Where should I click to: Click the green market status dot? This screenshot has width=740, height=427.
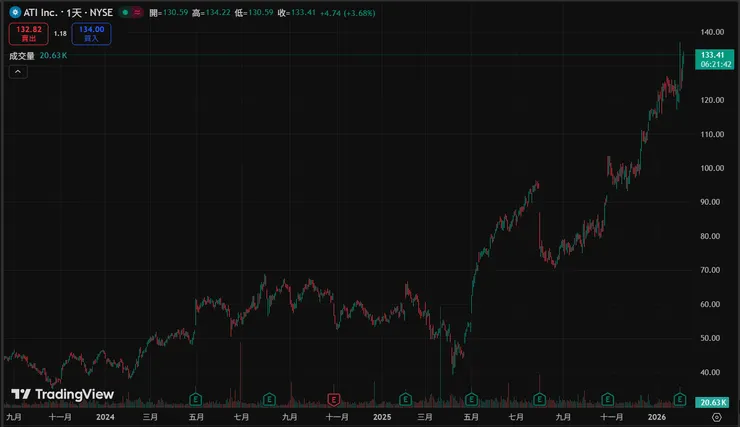pyautogui.click(x=125, y=12)
